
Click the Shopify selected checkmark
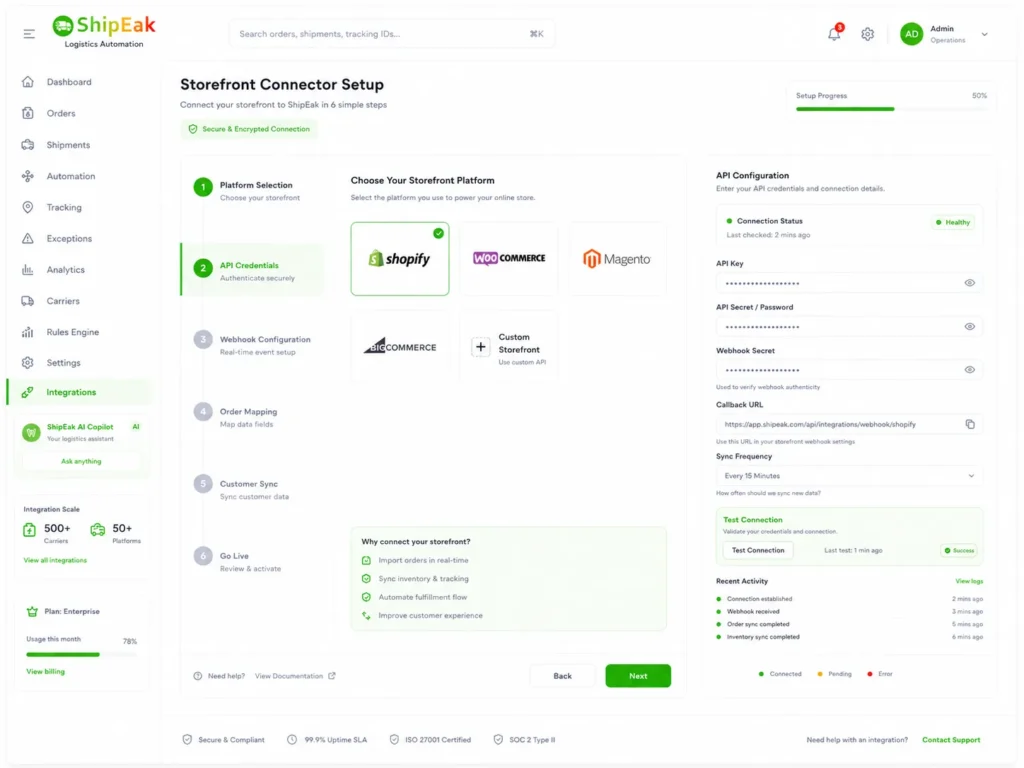(x=438, y=233)
